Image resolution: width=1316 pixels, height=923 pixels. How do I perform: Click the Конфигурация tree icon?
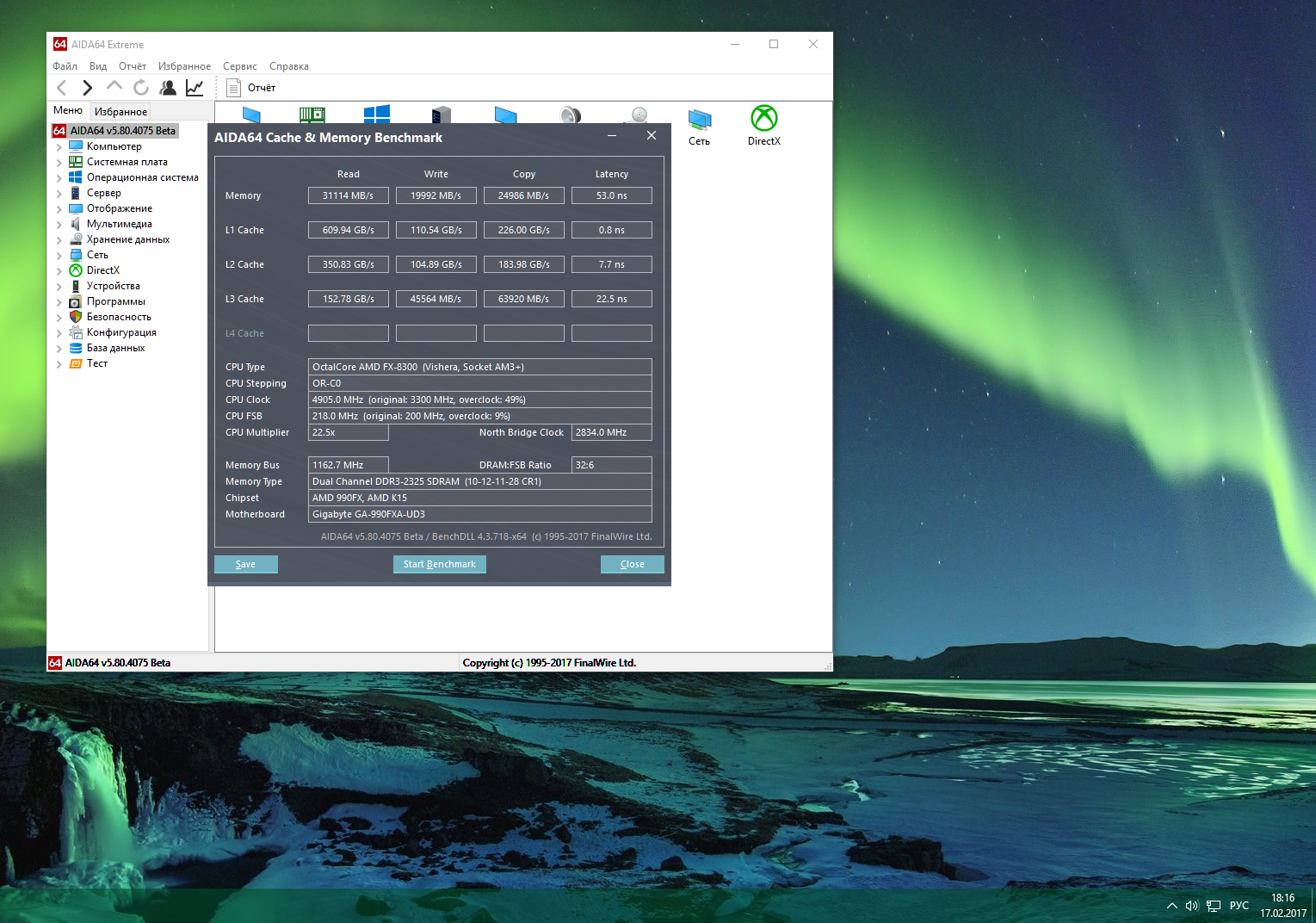76,332
